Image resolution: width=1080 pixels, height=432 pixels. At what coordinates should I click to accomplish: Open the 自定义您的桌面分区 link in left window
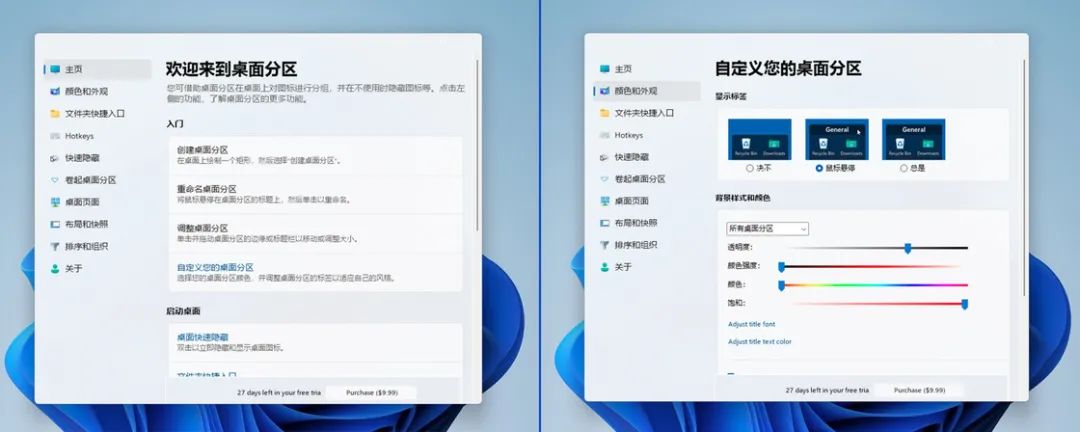click(x=215, y=267)
